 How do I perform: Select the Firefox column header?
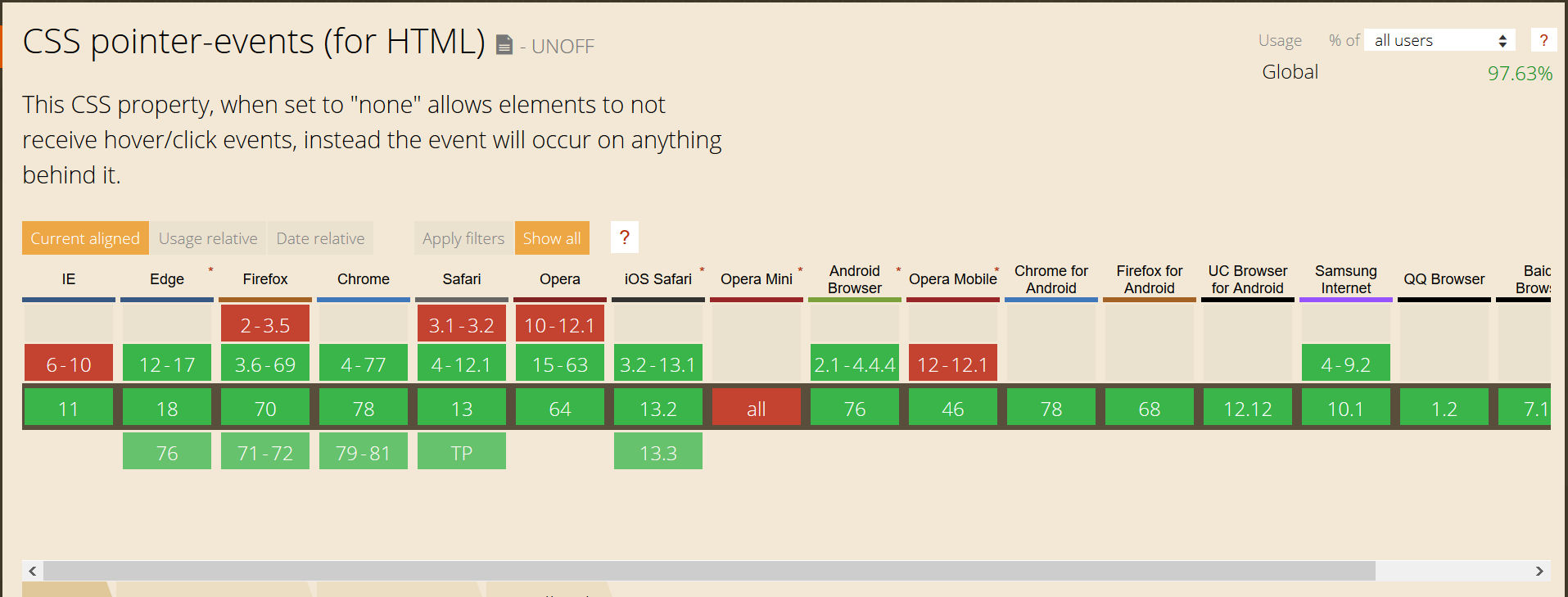click(x=264, y=279)
